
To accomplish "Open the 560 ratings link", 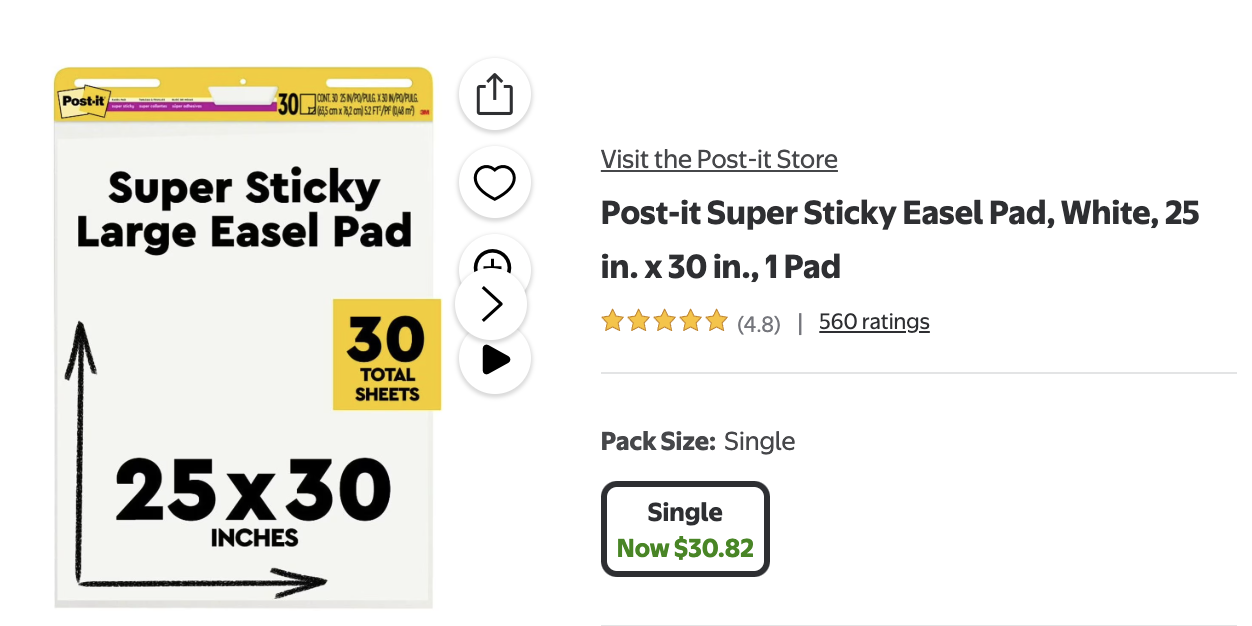I will click(874, 322).
